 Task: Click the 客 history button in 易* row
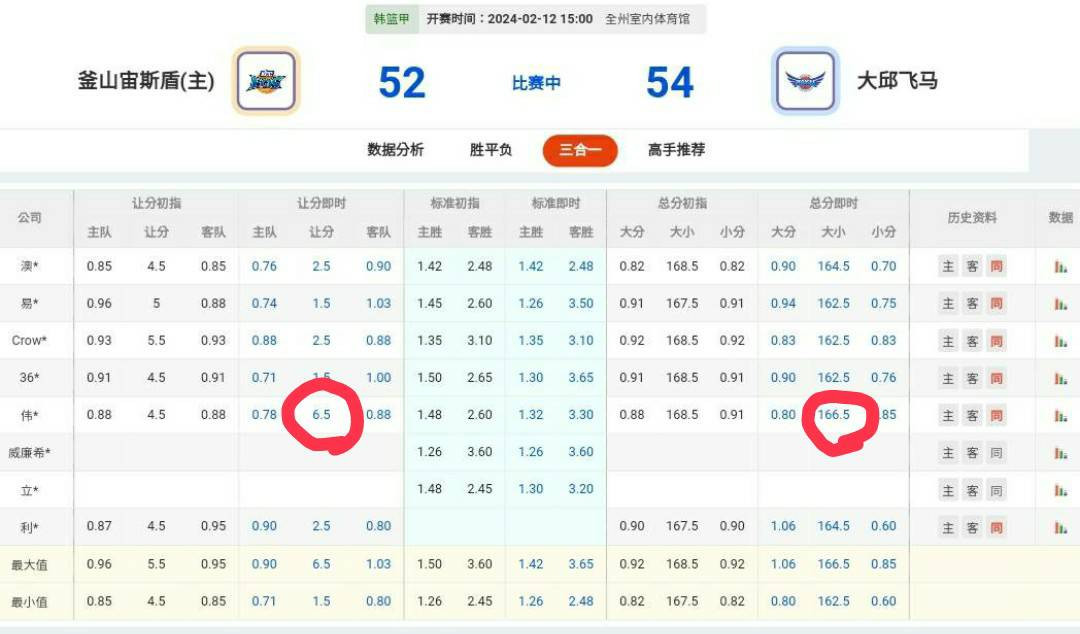pyautogui.click(x=973, y=303)
